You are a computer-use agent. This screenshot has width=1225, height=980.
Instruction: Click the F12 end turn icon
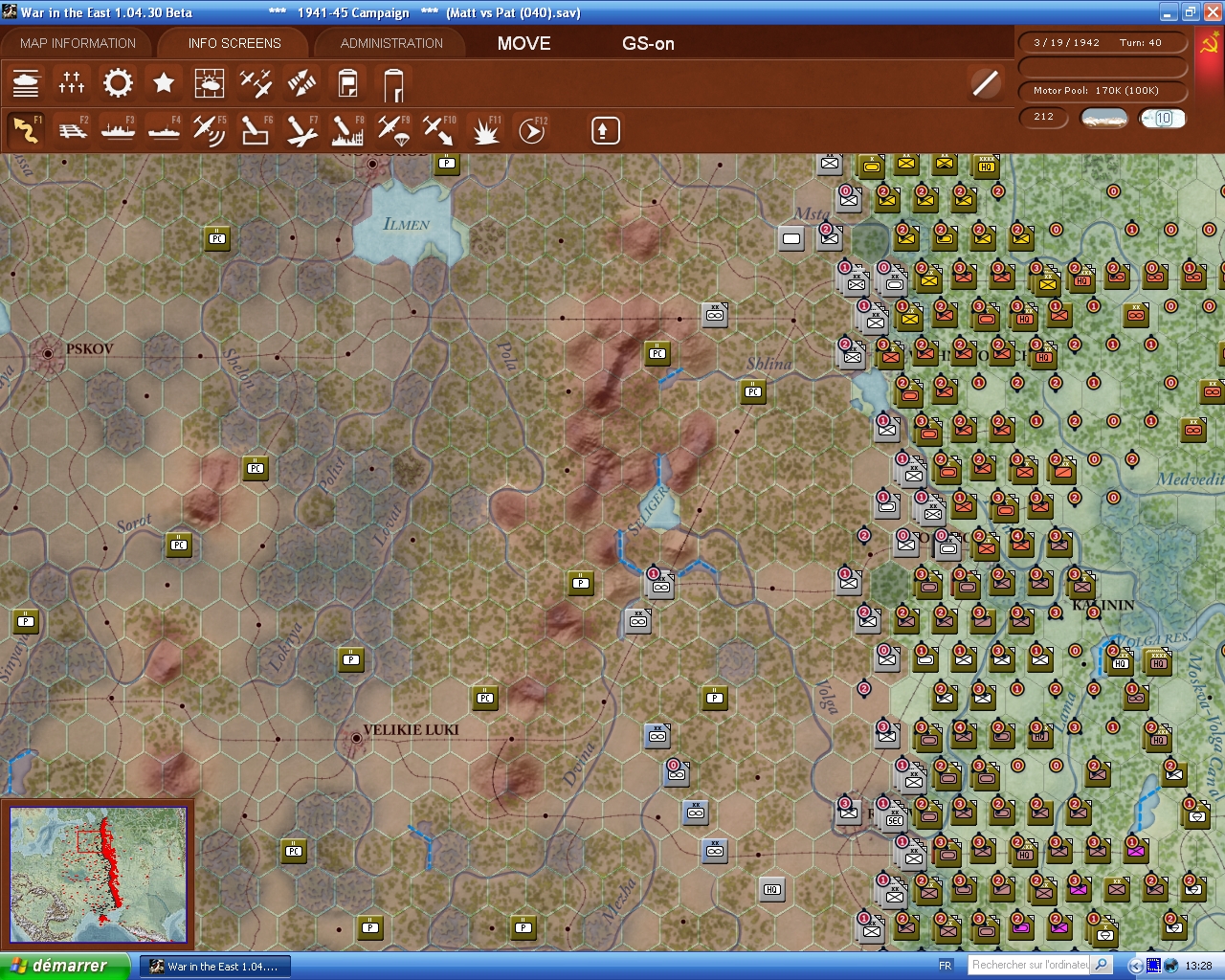click(x=531, y=130)
